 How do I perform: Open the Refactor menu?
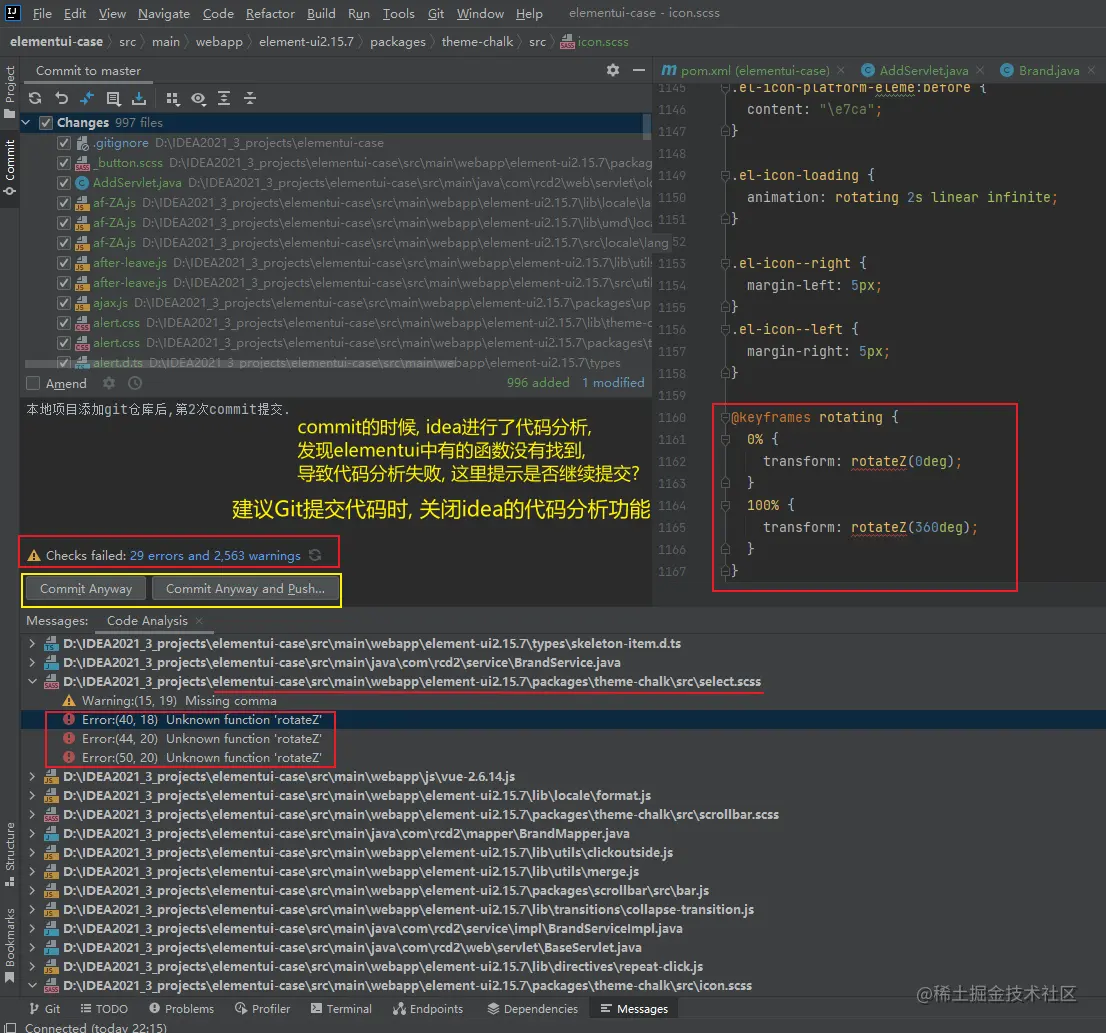point(270,13)
